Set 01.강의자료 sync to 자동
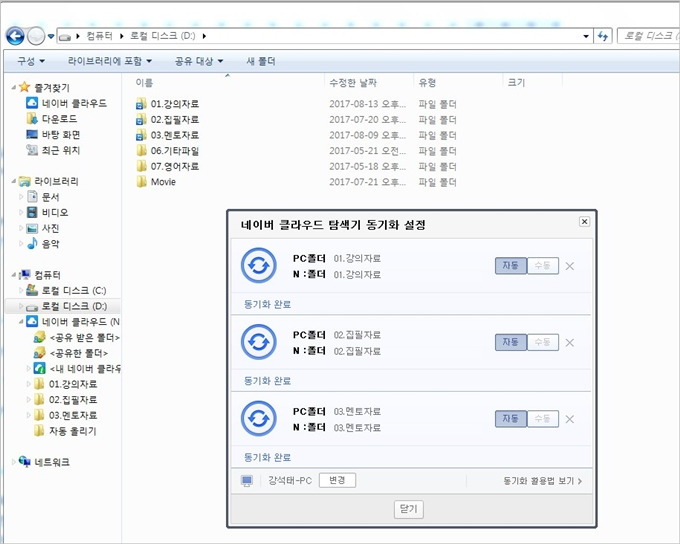This screenshot has height=544, width=680. (511, 265)
